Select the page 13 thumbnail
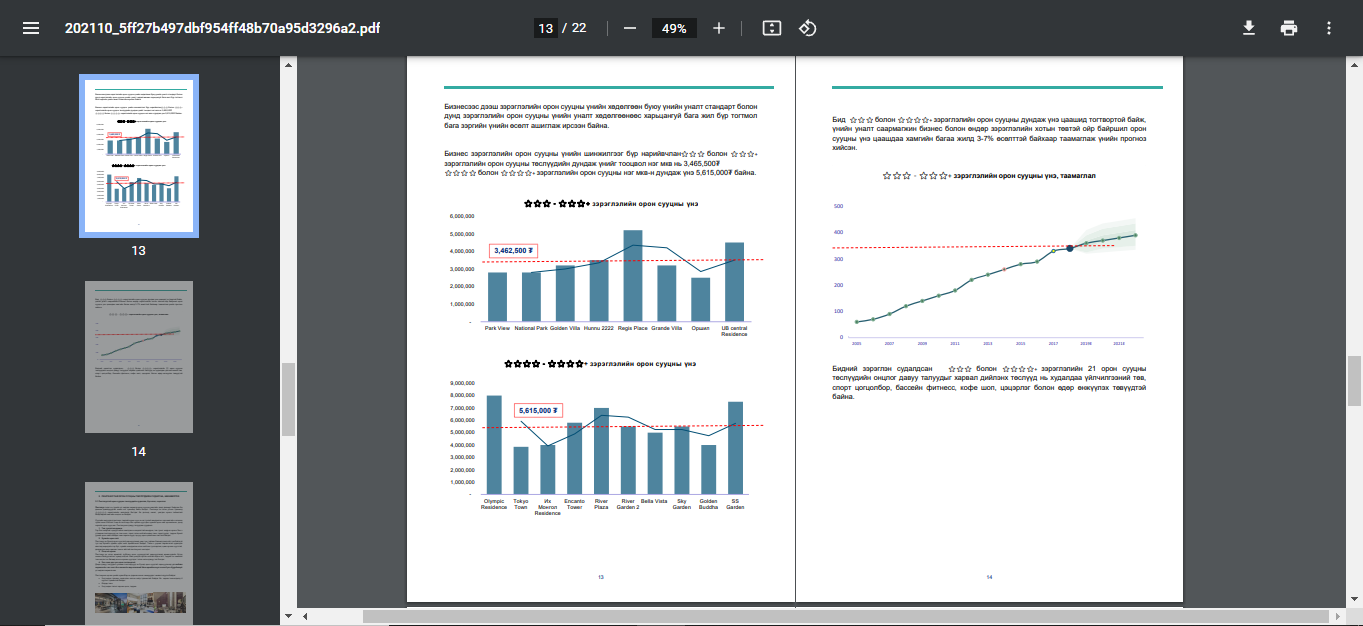Viewport: 1363px width, 626px height. tap(139, 155)
